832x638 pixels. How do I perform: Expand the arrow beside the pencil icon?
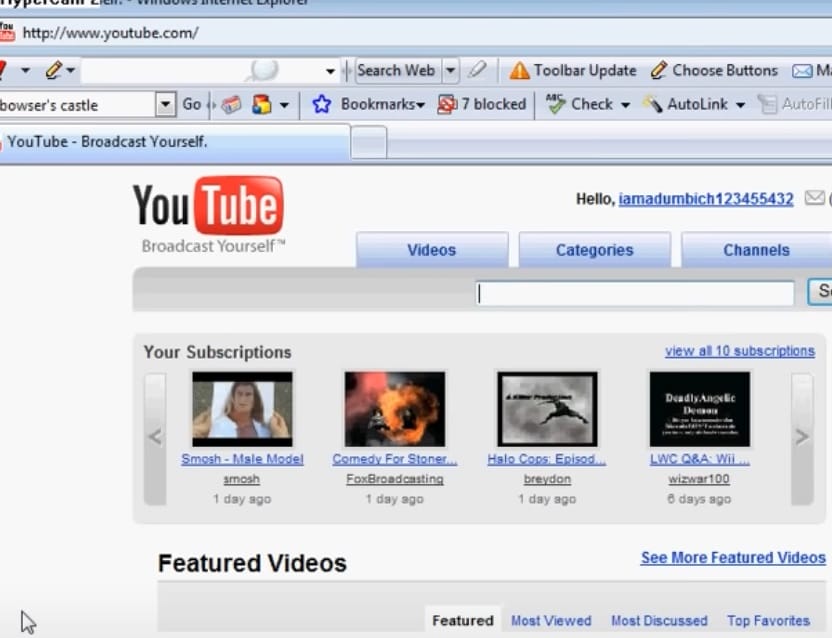click(71, 70)
